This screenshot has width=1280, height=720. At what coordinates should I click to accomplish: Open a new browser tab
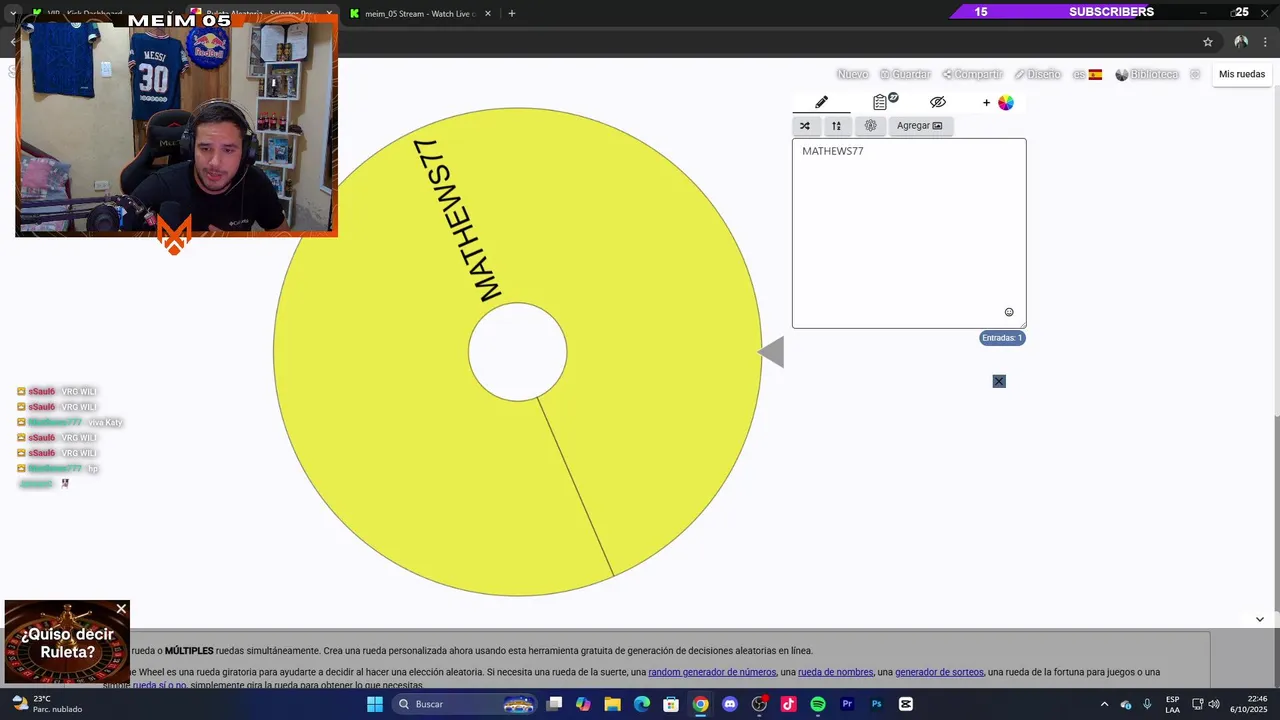pos(512,13)
